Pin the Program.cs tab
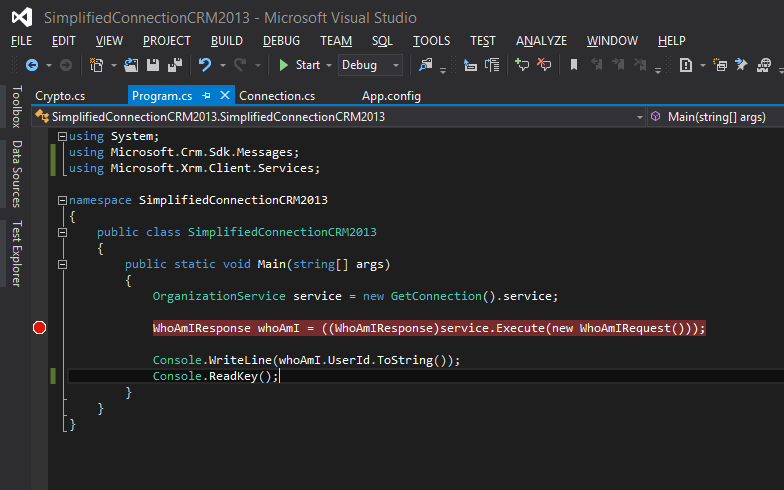 [x=206, y=96]
